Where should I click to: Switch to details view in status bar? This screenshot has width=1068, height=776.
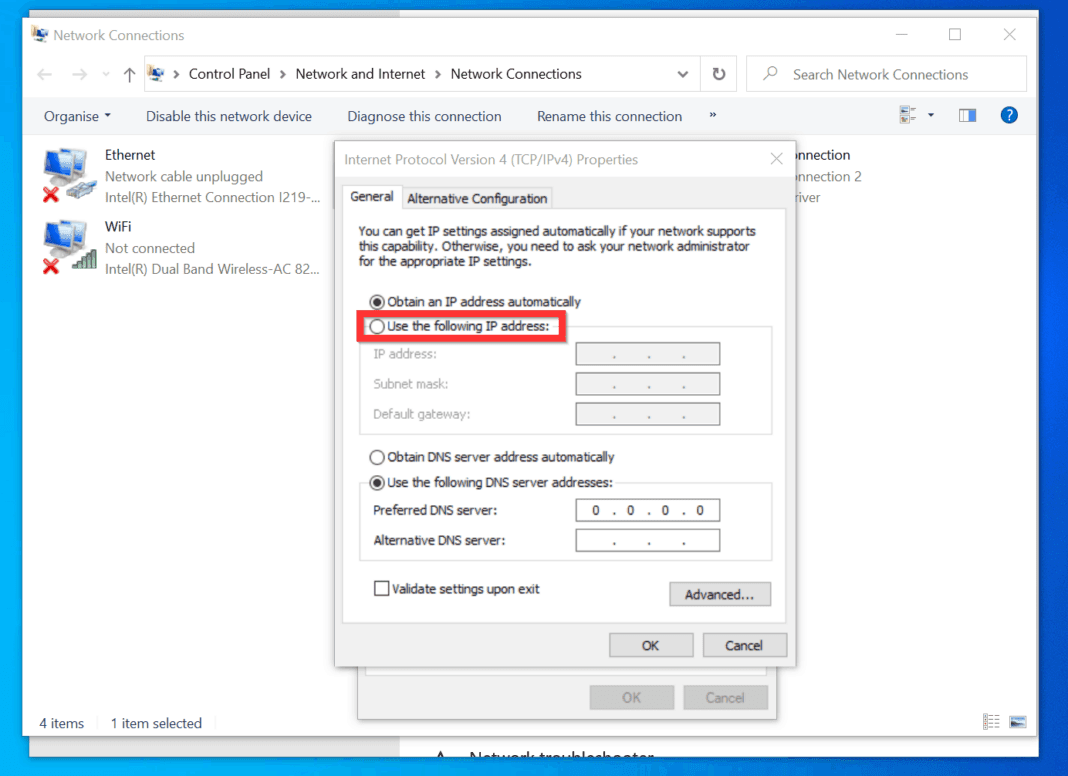click(991, 721)
